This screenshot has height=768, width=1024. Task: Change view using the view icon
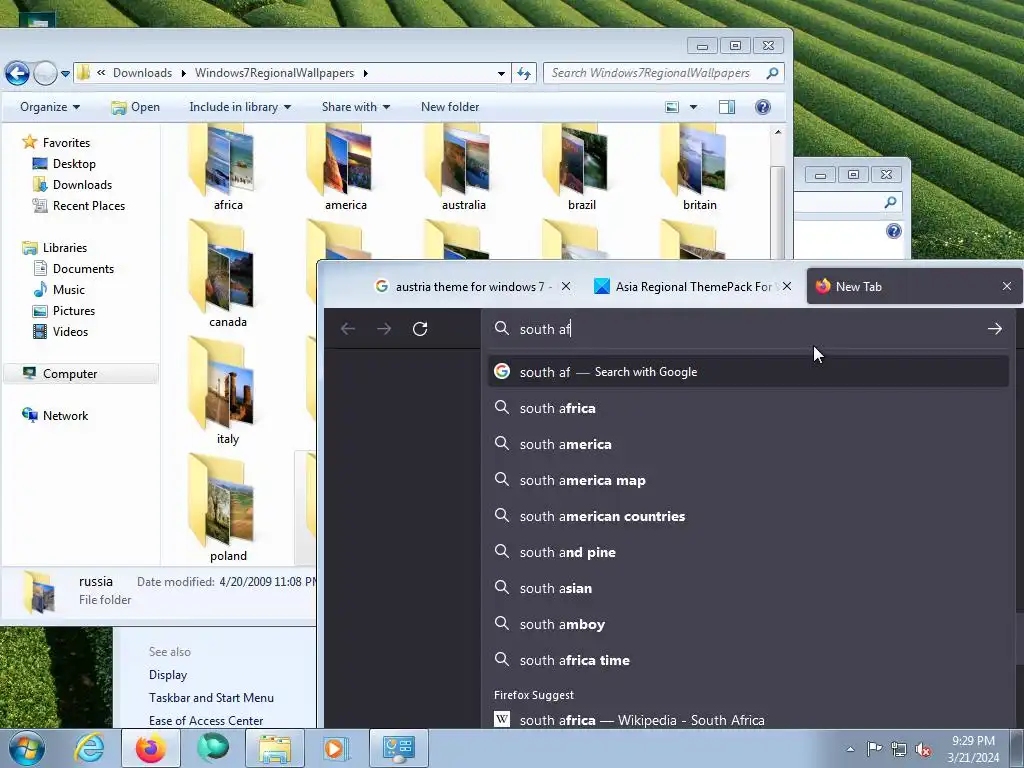tap(672, 107)
